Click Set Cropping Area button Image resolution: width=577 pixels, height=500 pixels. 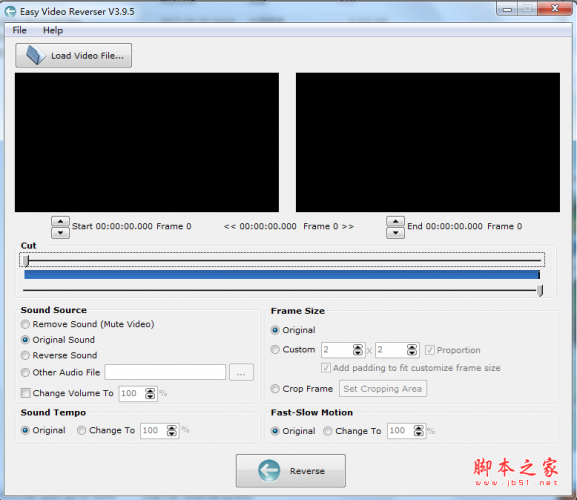tap(383, 389)
